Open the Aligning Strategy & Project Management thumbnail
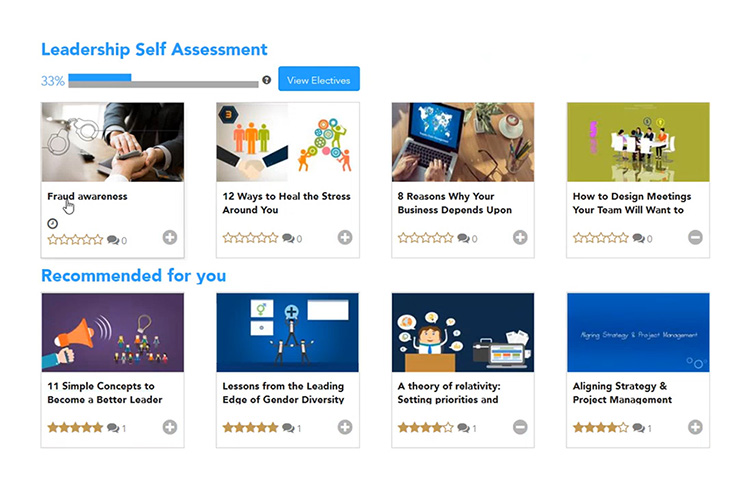Image resolution: width=750 pixels, height=488 pixels. 638,333
